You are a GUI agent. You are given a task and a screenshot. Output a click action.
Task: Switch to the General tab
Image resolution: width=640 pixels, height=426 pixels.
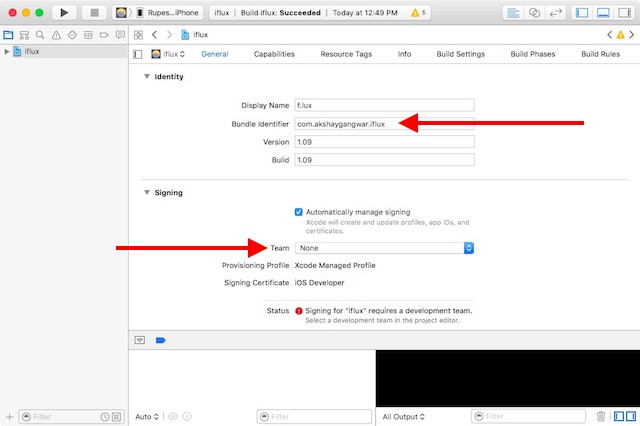coord(215,54)
